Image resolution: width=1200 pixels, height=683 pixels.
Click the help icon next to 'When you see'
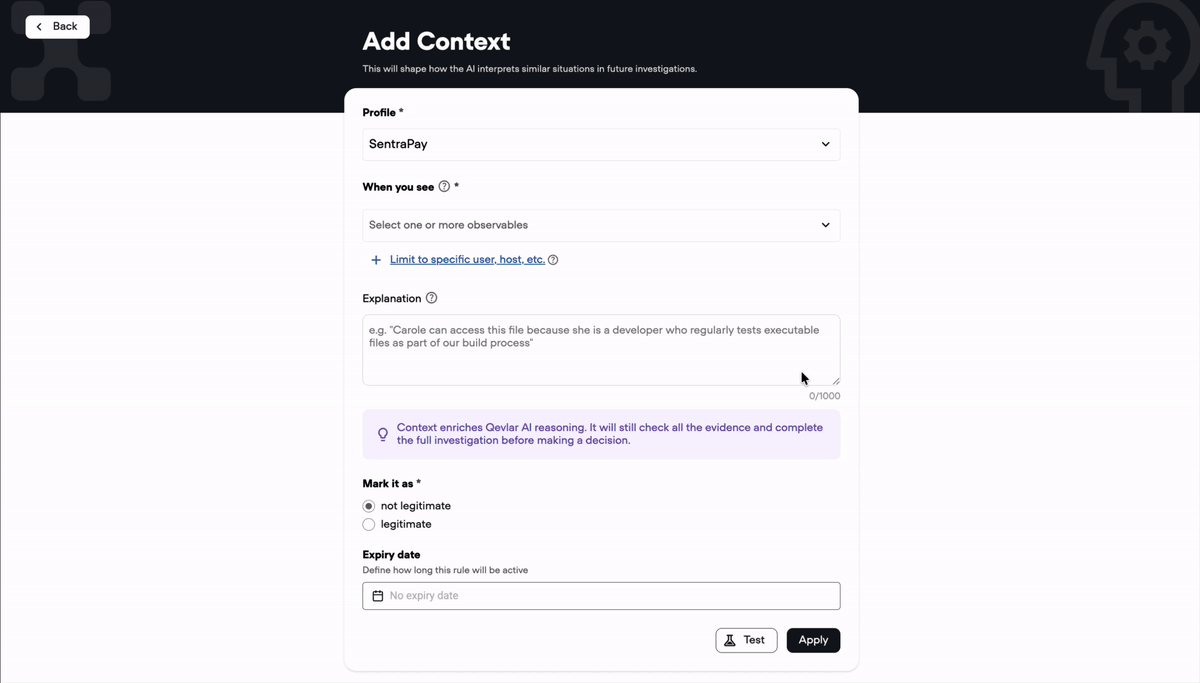coord(444,186)
